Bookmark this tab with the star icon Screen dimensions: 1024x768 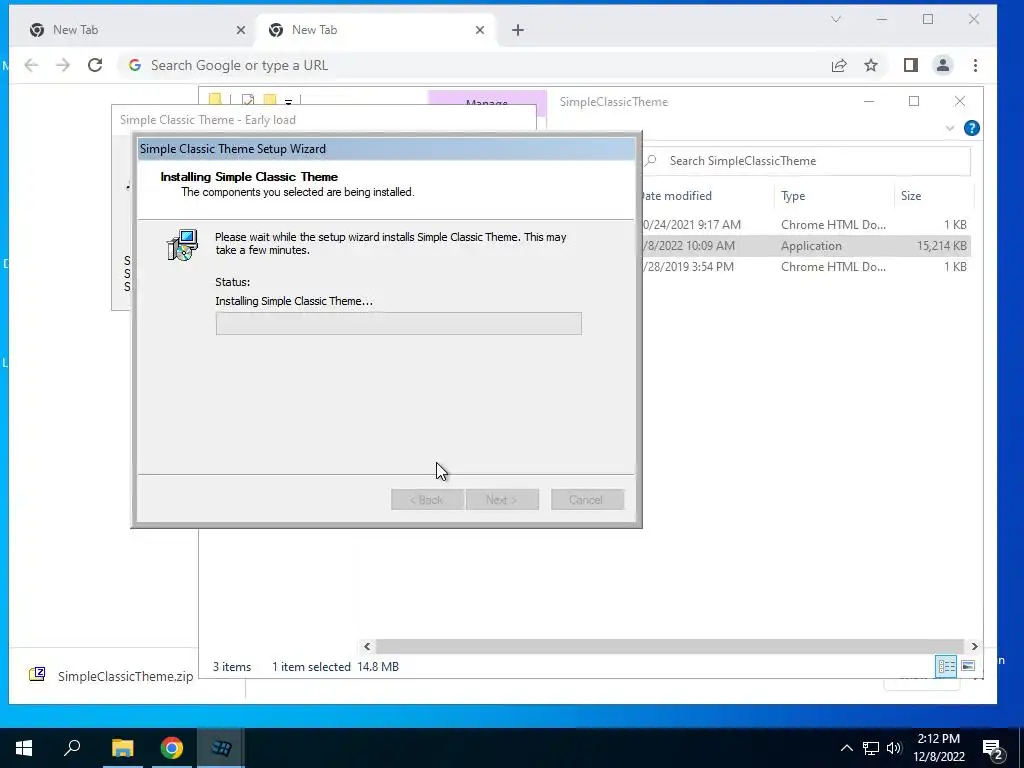coord(871,65)
